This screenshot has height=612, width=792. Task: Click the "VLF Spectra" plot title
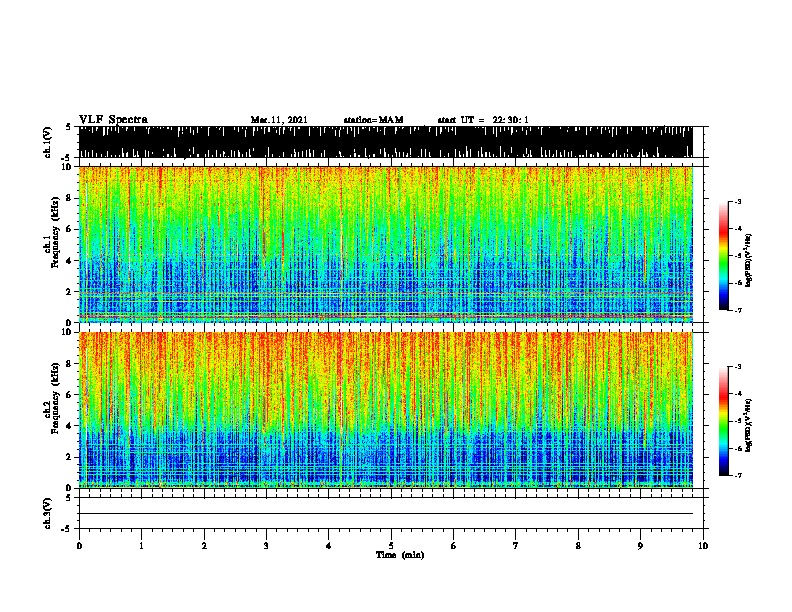(x=113, y=120)
